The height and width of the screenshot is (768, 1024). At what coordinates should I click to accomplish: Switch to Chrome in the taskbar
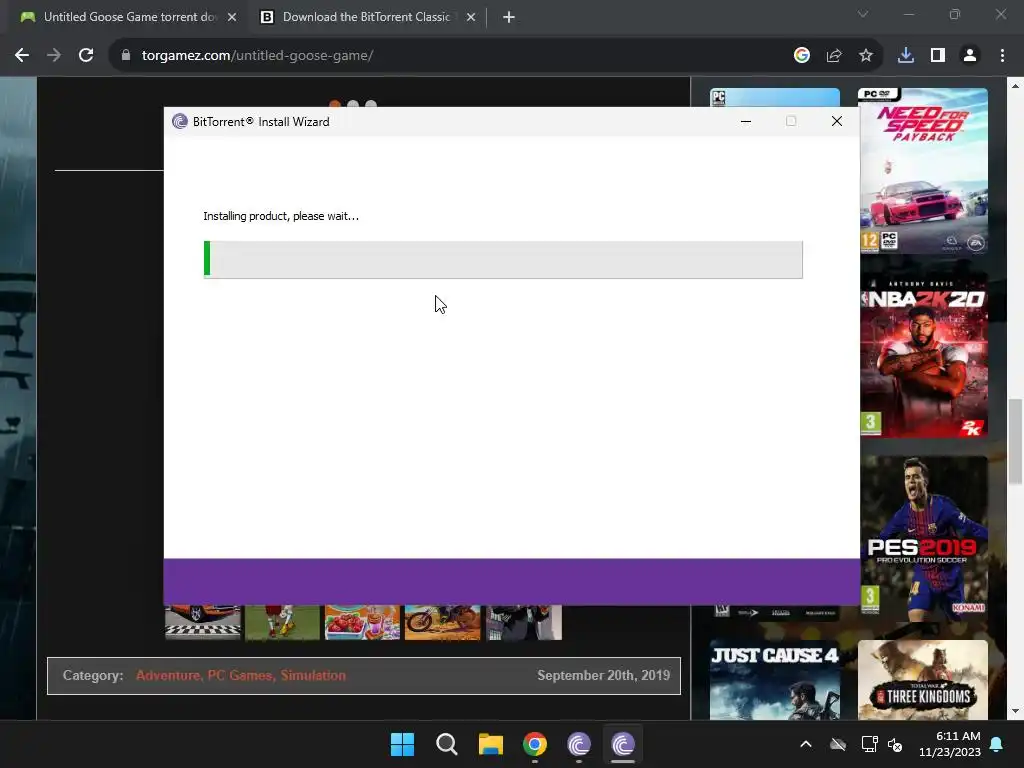(535, 744)
